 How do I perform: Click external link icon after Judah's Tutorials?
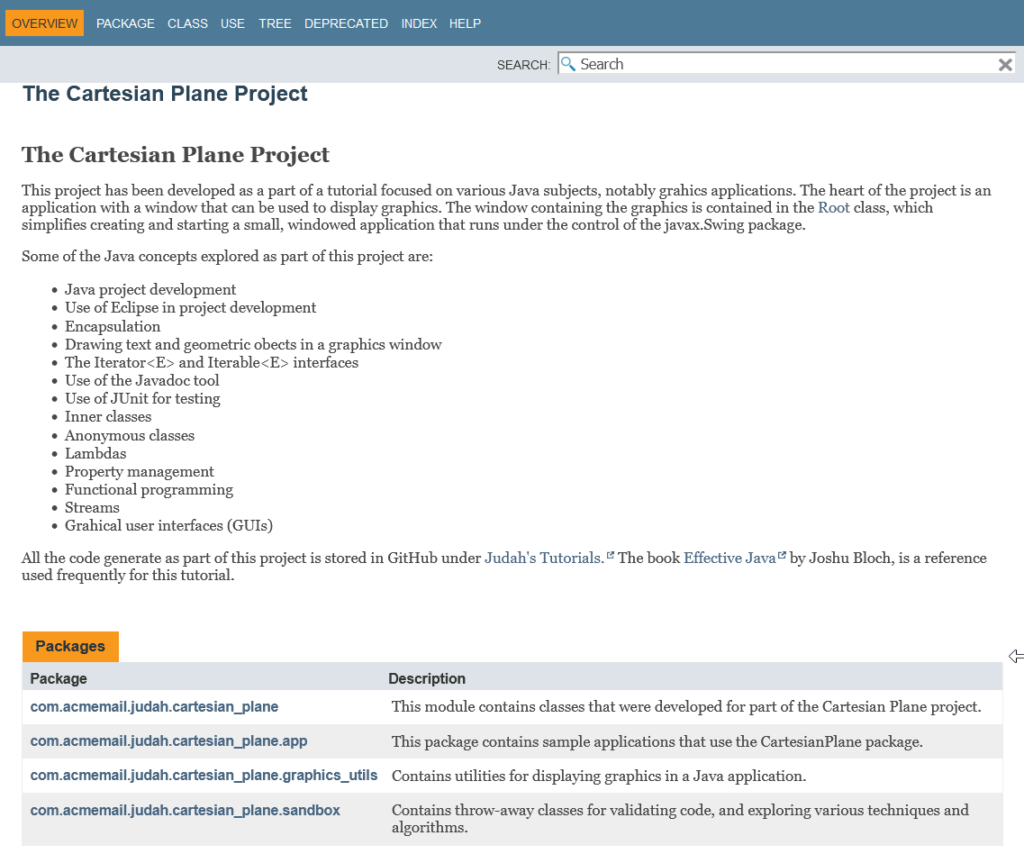coord(610,556)
